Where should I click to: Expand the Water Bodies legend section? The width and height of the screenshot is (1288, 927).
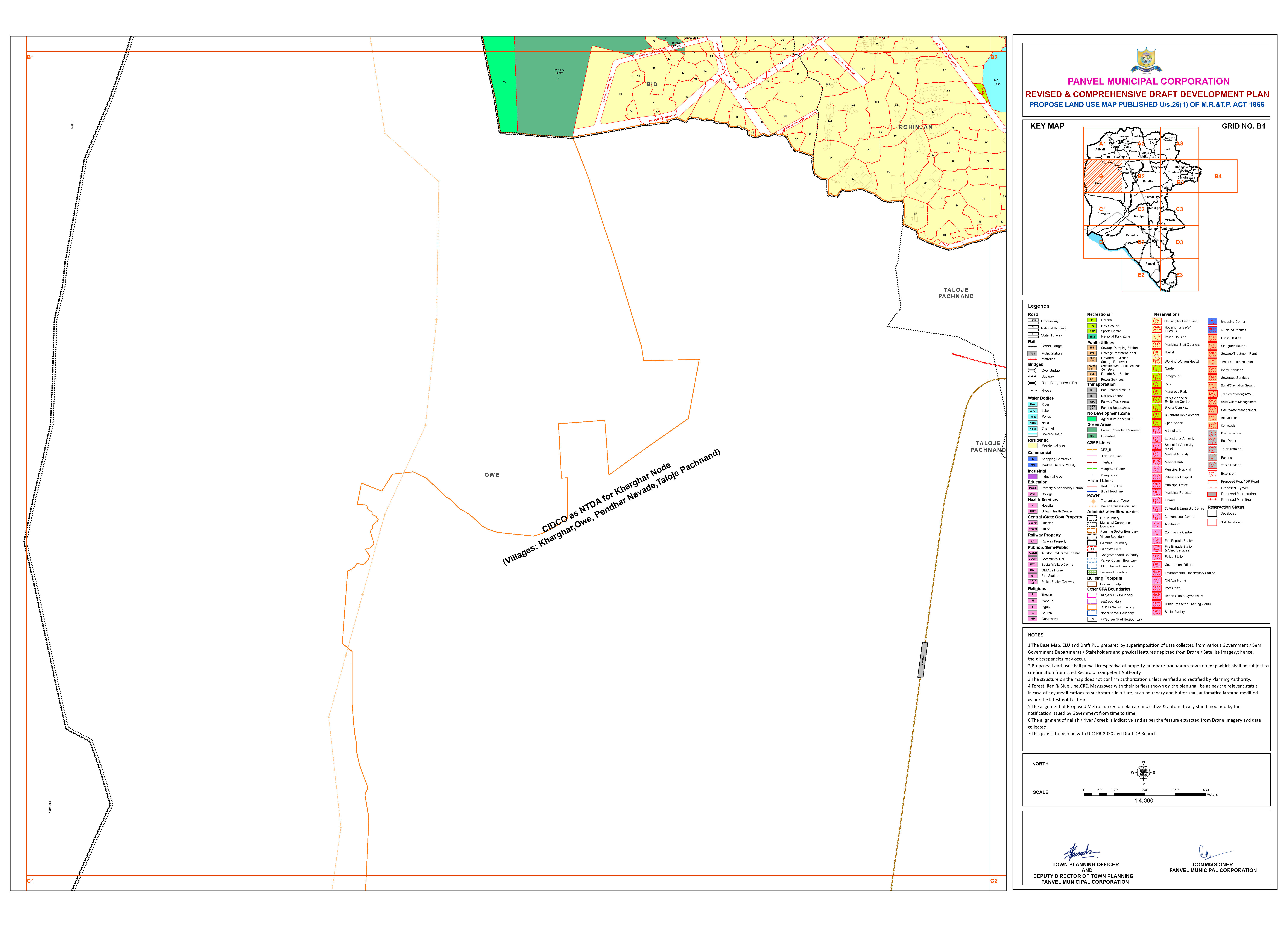pos(1041,398)
